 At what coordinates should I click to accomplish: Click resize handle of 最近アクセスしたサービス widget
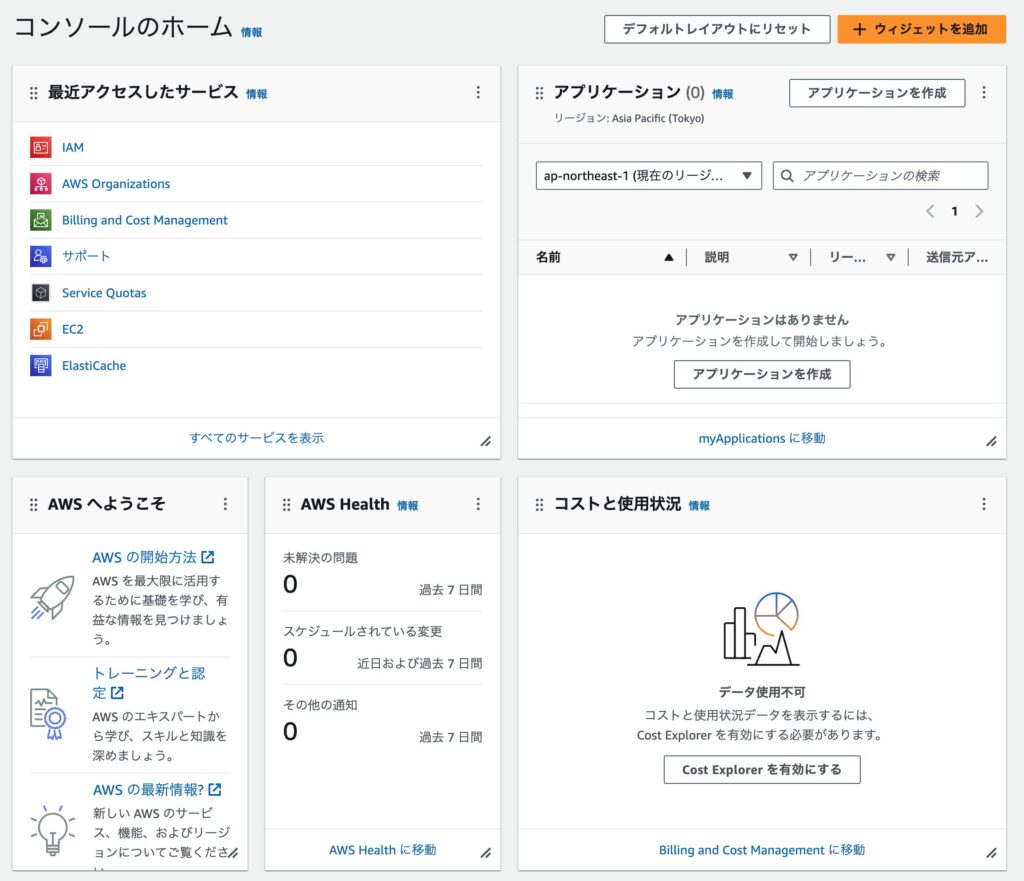tap(486, 441)
